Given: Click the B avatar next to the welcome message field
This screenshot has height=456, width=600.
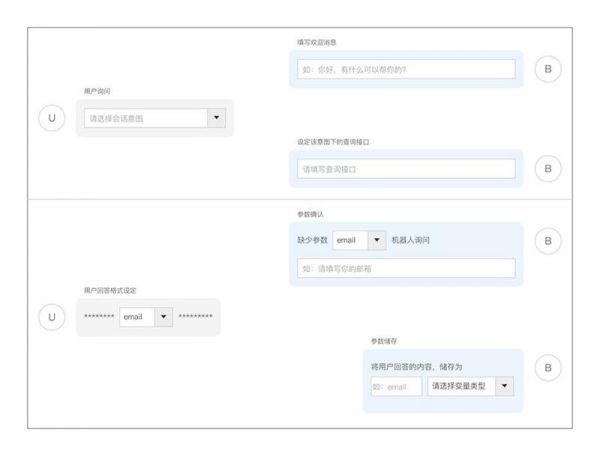Looking at the screenshot, I should coord(547,69).
